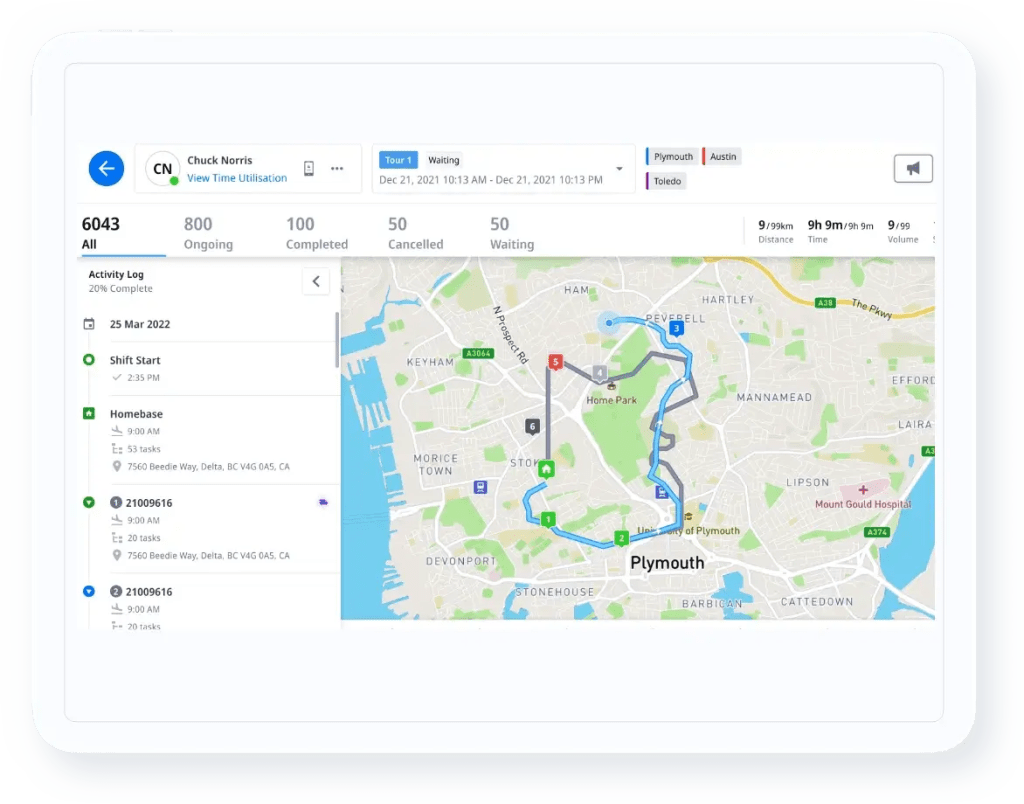This screenshot has width=1024, height=804.
Task: Open the three-dot menu beside Chuck Norris
Action: 337,169
